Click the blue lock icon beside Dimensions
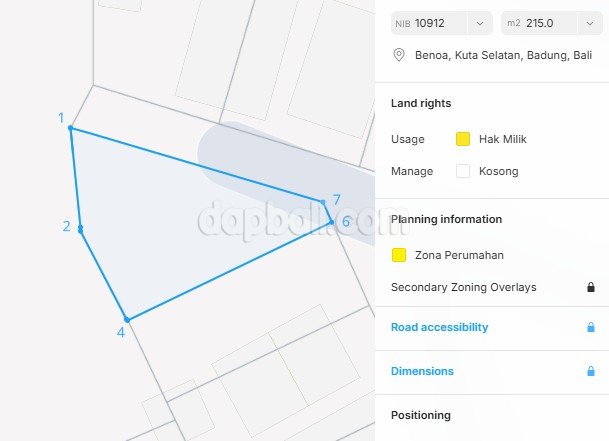The image size is (609, 441). 591,371
